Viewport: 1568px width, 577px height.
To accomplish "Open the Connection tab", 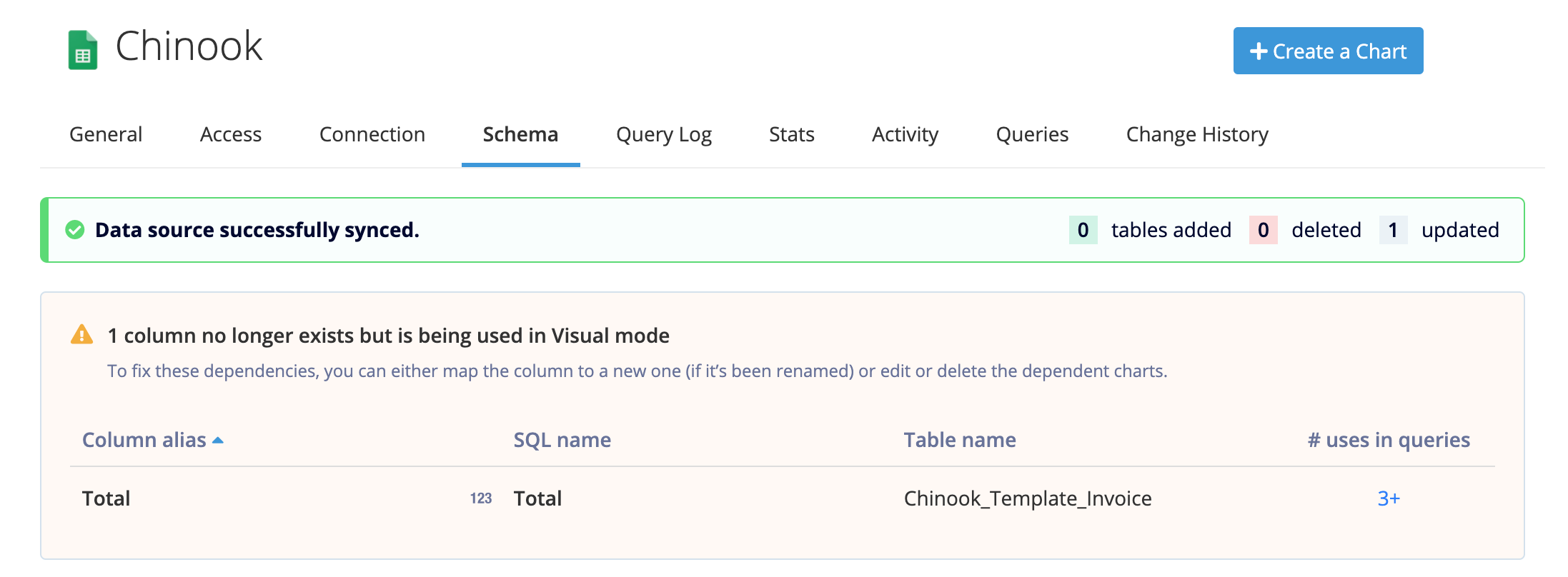I will [372, 134].
